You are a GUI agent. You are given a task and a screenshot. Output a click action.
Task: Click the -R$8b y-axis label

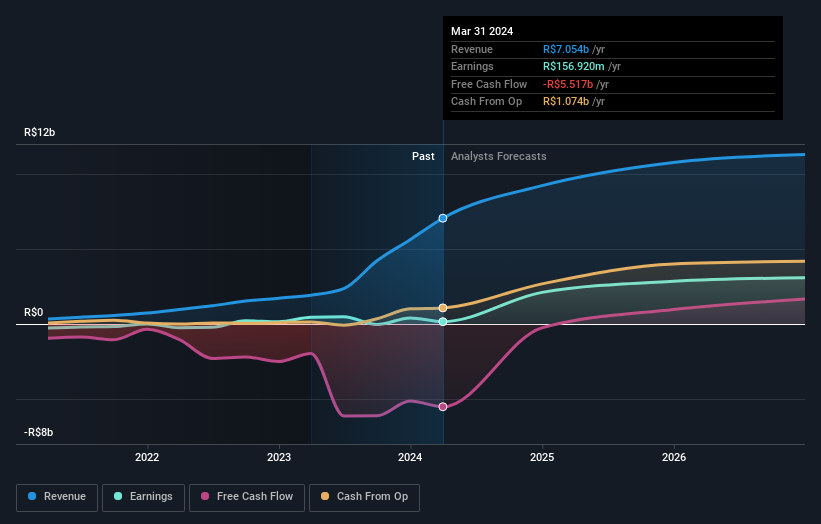pyautogui.click(x=40, y=432)
